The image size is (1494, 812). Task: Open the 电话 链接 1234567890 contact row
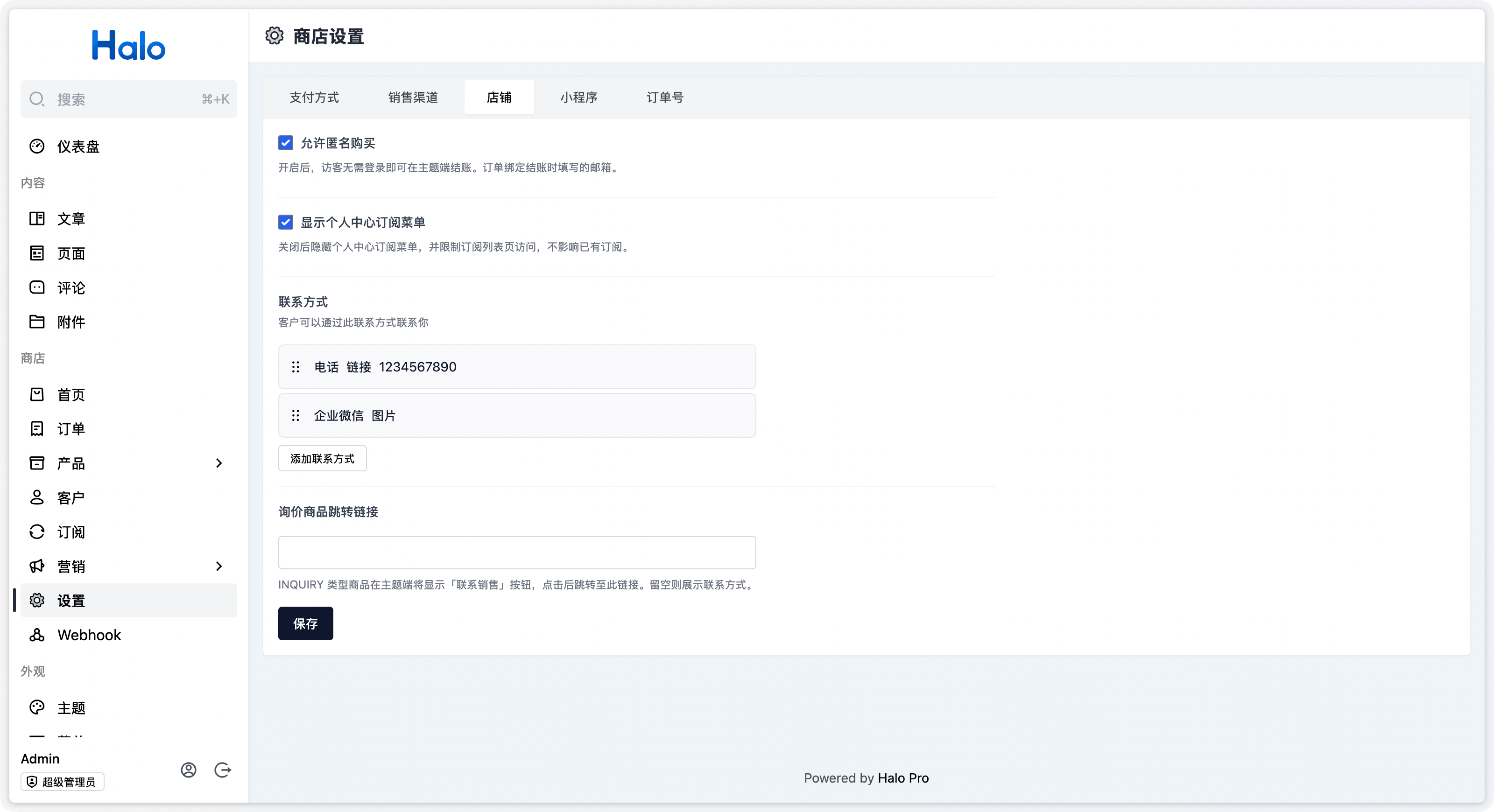coord(517,367)
